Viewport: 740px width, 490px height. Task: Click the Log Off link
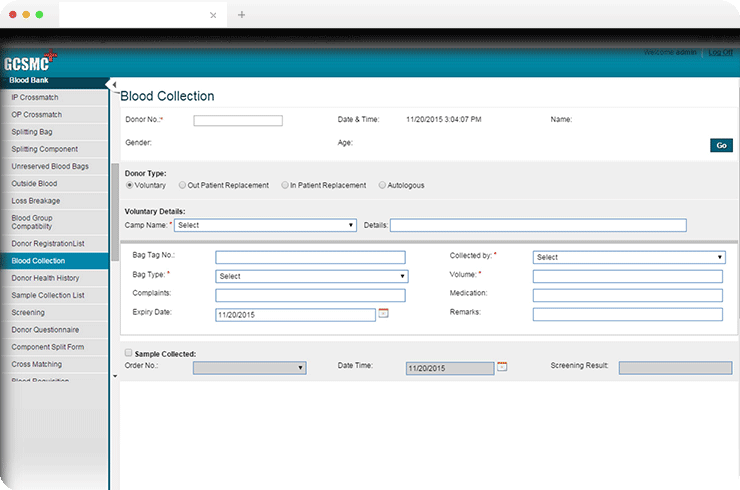[x=720, y=52]
